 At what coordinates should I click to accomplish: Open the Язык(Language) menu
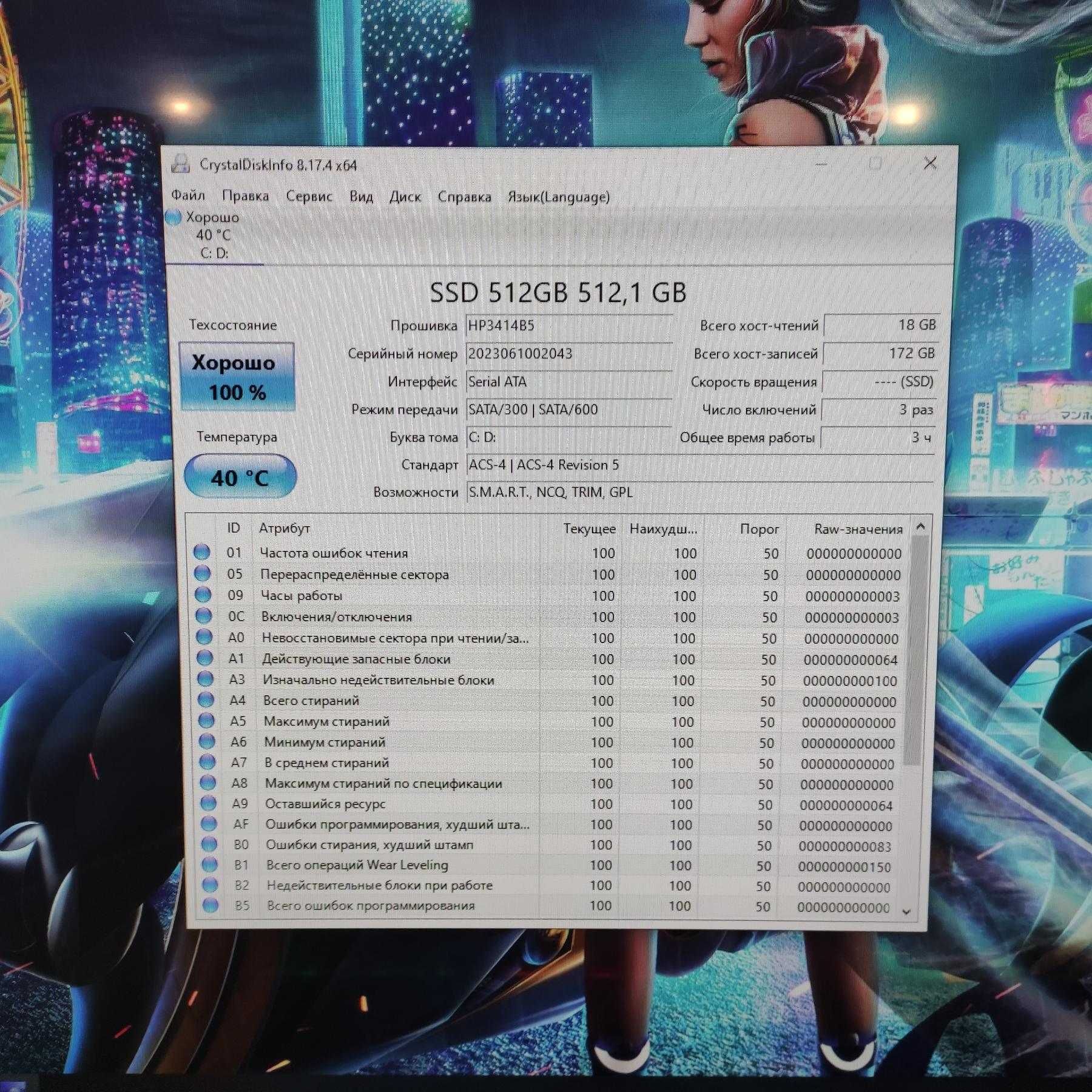pos(559,197)
